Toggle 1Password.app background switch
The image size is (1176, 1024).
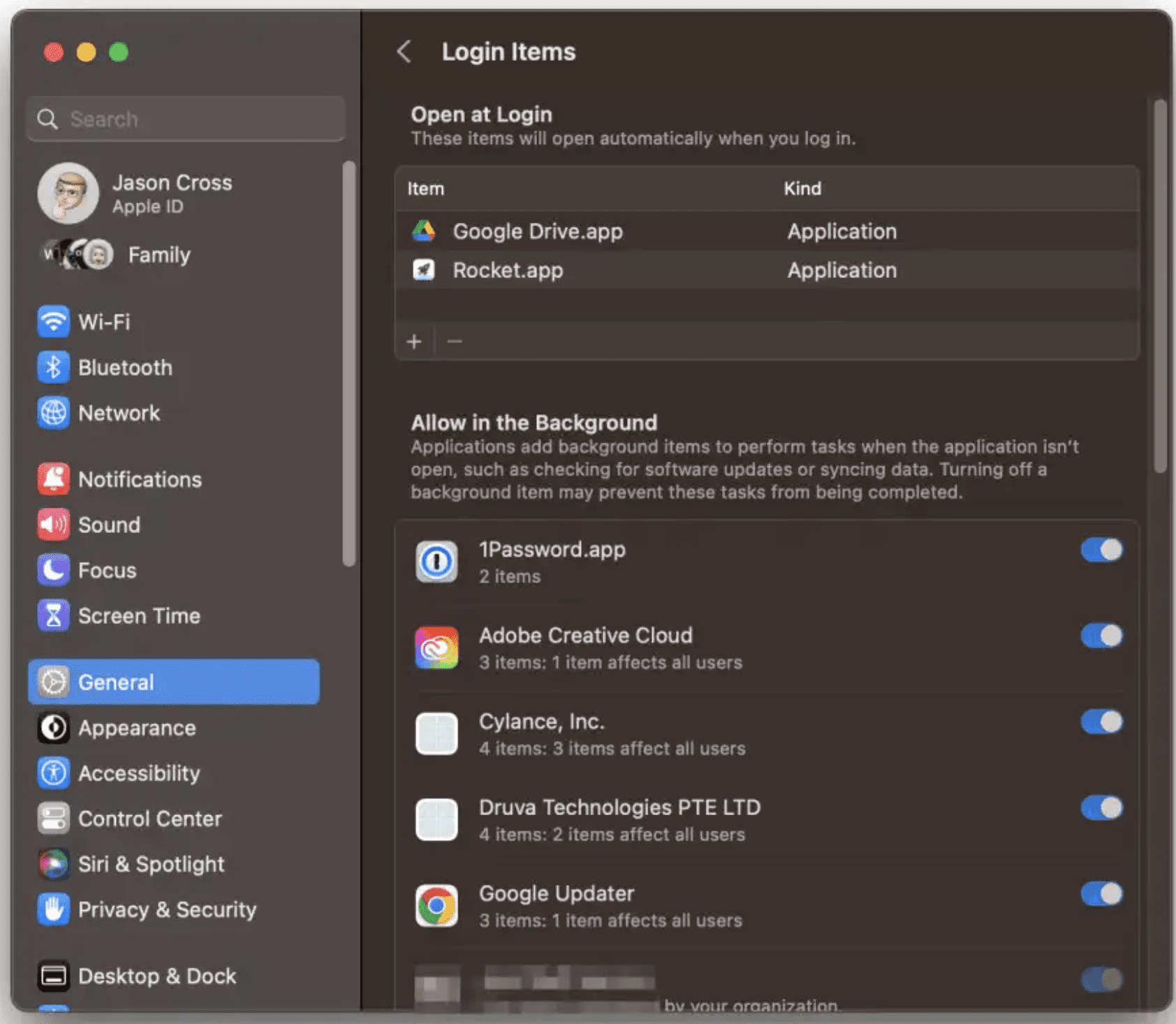click(x=1101, y=550)
